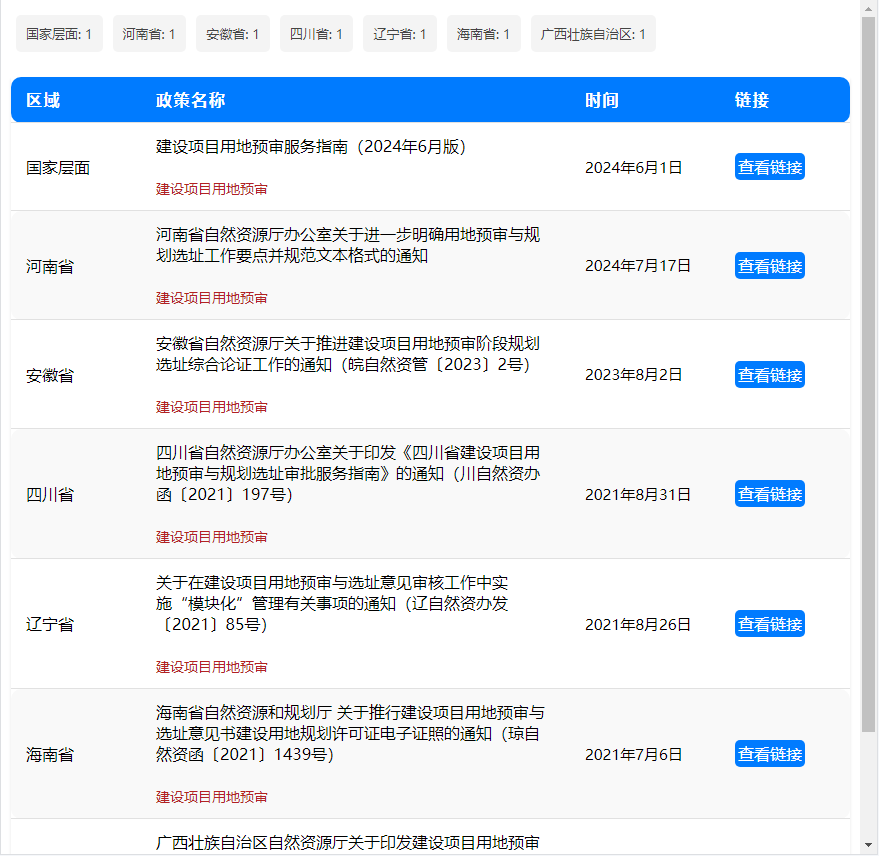Click the 辽宁省 “模块化”管理 policy title

click(x=332, y=603)
